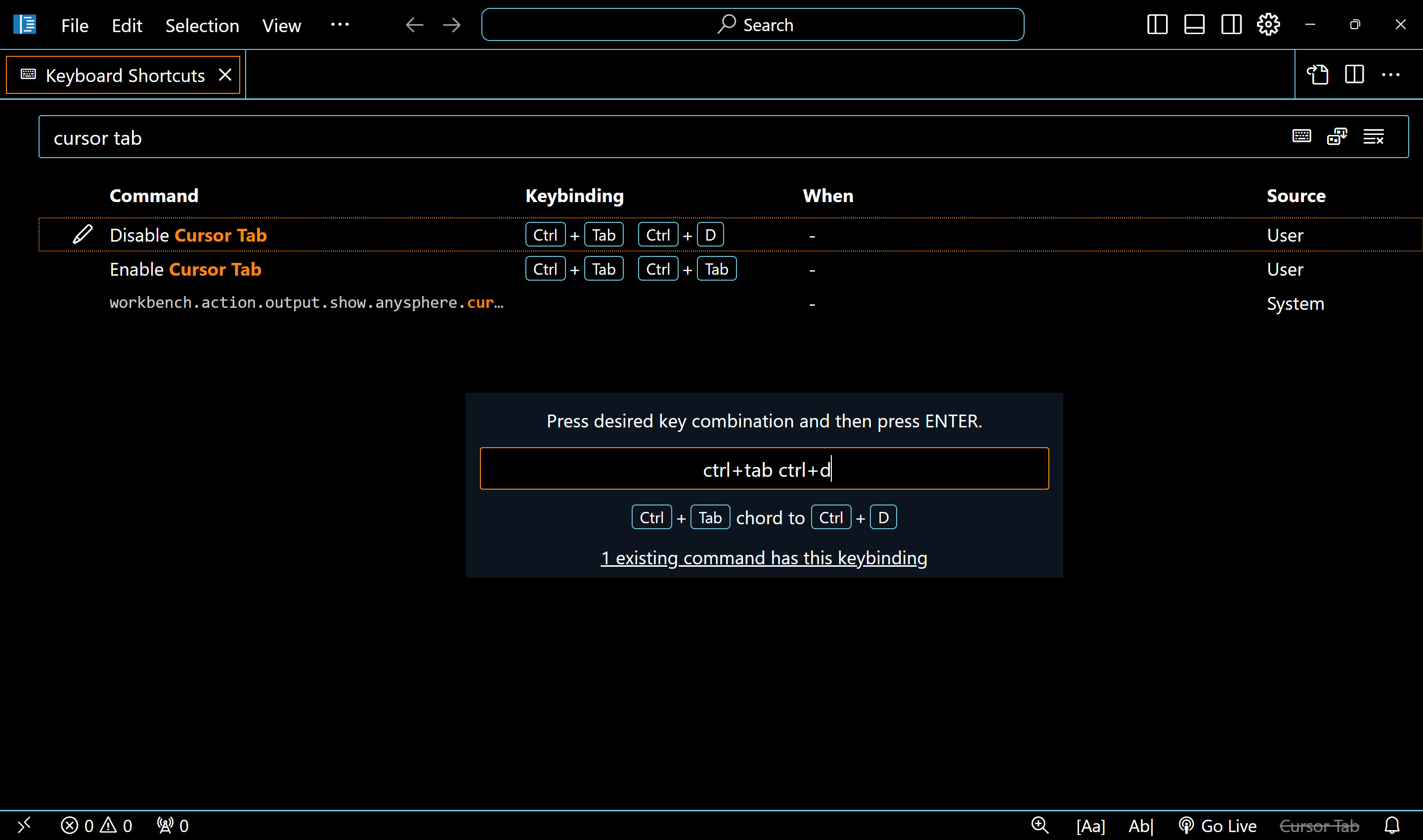1423x840 pixels.
Task: Click the zoom magnifier status bar icon
Action: point(1040,825)
